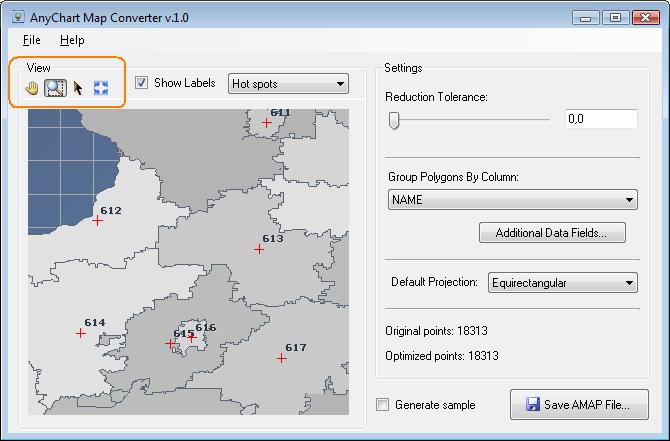Image resolution: width=670 pixels, height=441 pixels.
Task: Open the Default Projection Equirectangular dropdown
Action: click(562, 283)
